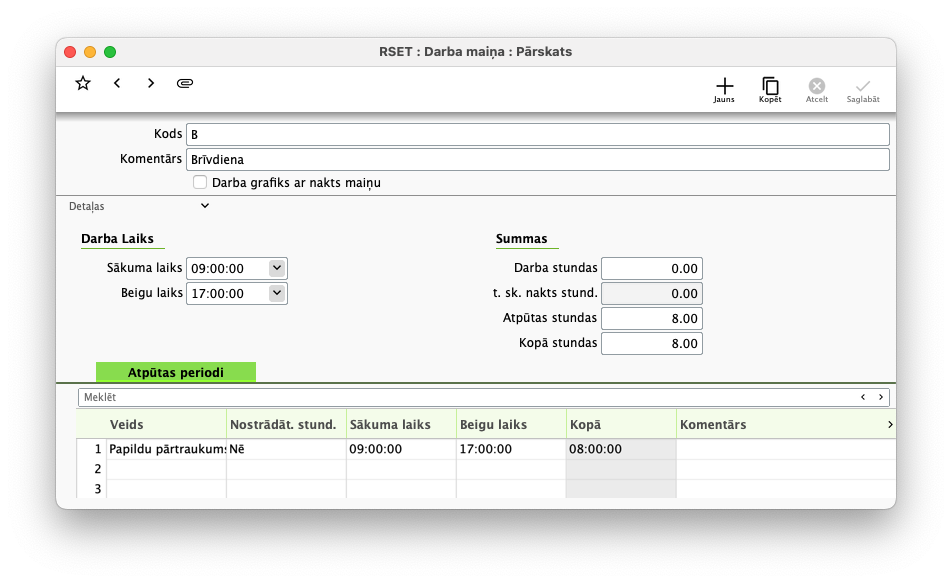Maximize window with green button

pos(110,52)
